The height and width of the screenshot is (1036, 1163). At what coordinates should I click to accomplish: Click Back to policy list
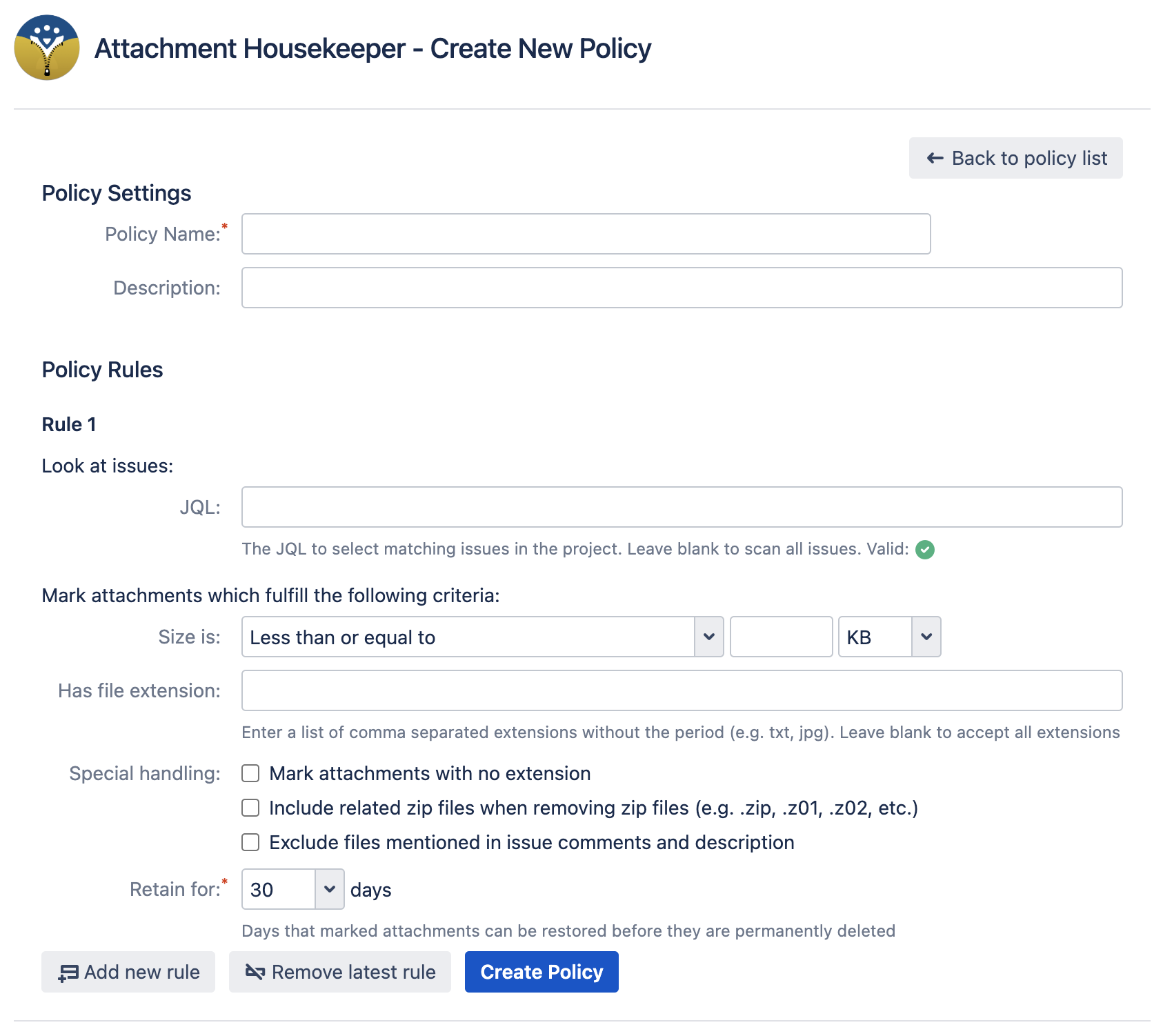[x=1015, y=158]
